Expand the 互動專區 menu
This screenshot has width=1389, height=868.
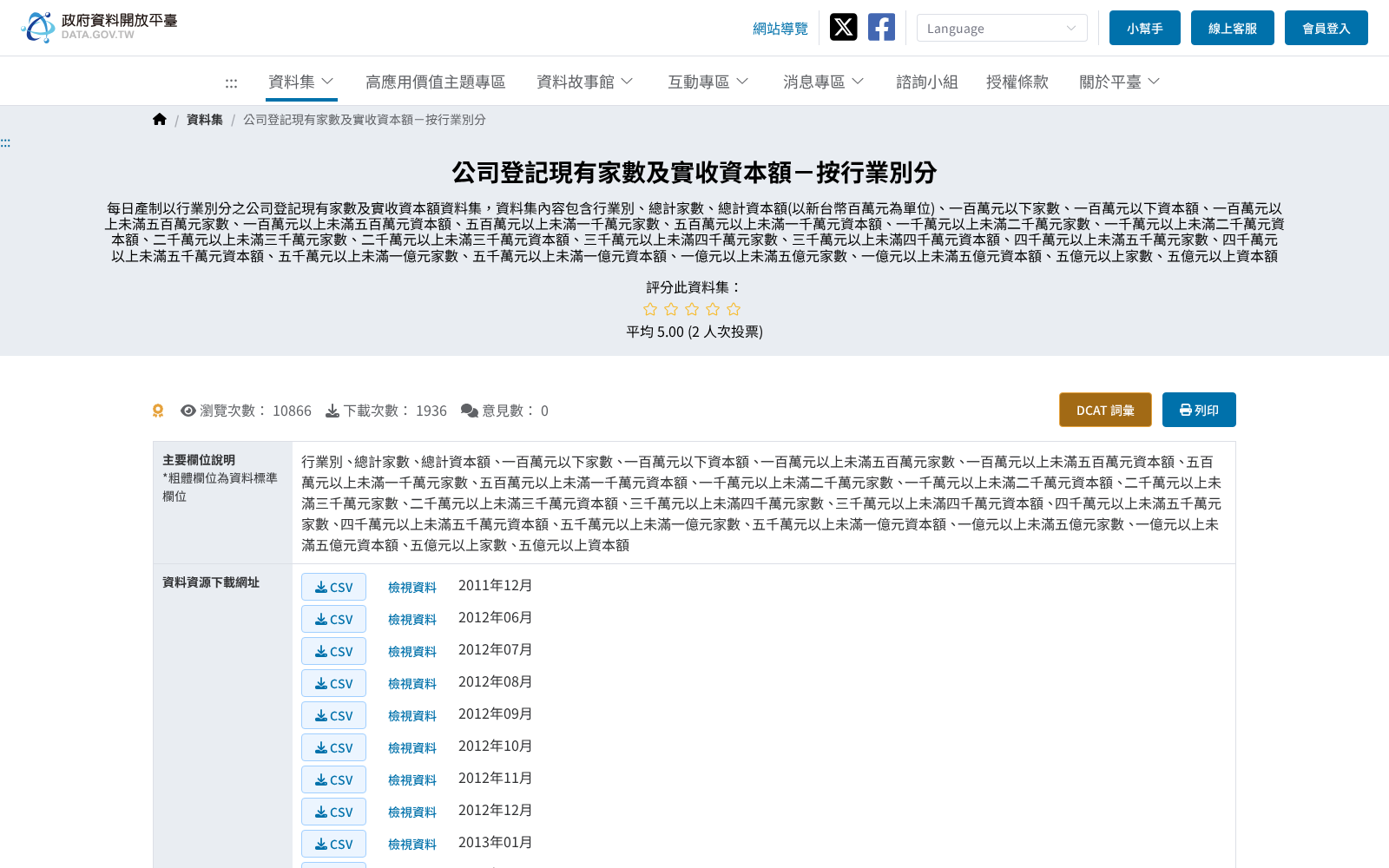tap(708, 82)
